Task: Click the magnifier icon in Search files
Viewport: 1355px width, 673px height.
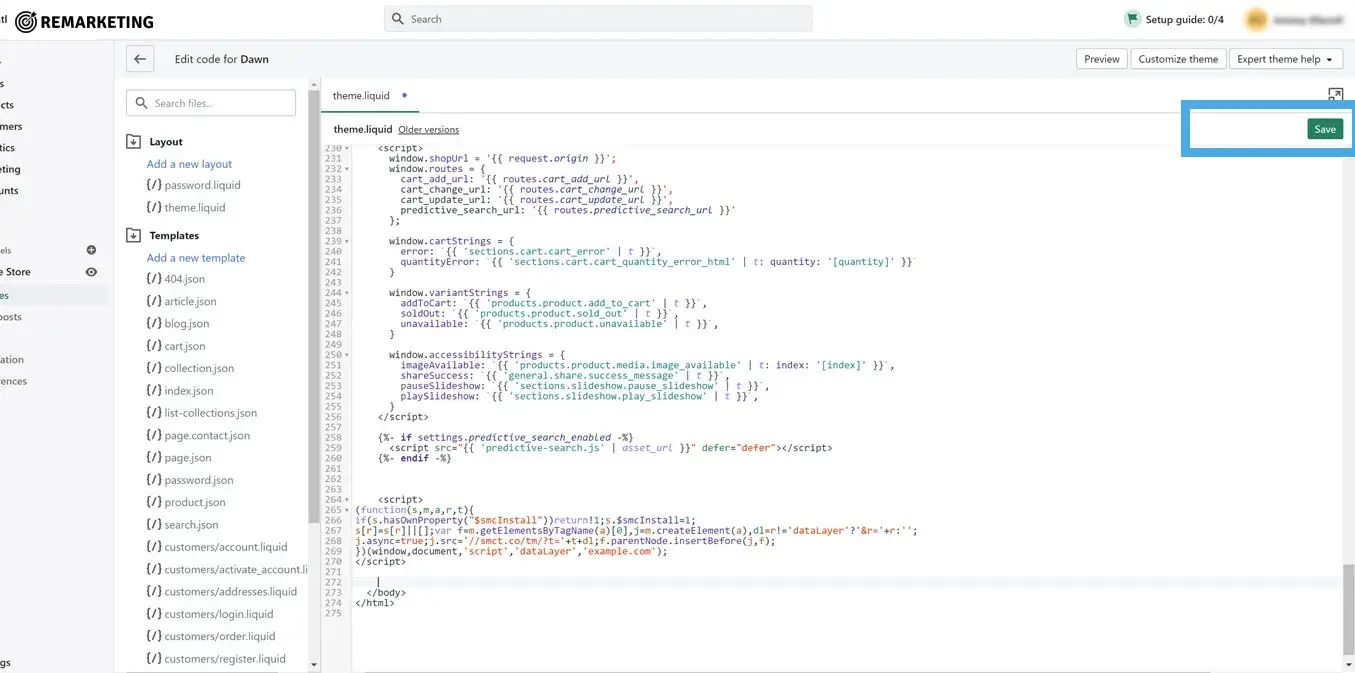Action: coord(140,103)
